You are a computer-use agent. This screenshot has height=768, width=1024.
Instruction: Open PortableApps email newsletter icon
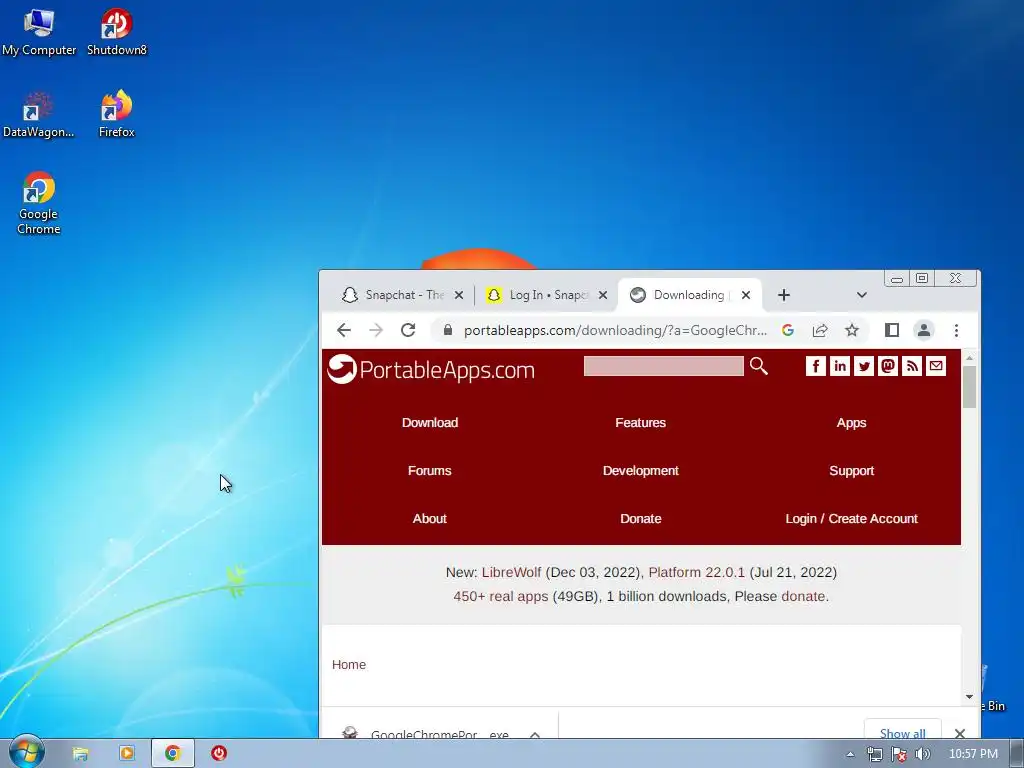coord(936,366)
